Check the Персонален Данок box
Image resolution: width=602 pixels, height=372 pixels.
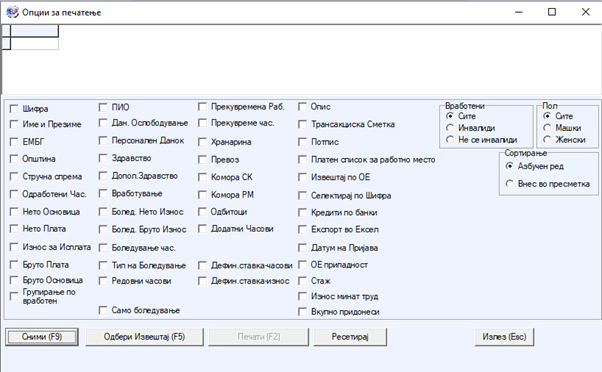pyautogui.click(x=103, y=141)
